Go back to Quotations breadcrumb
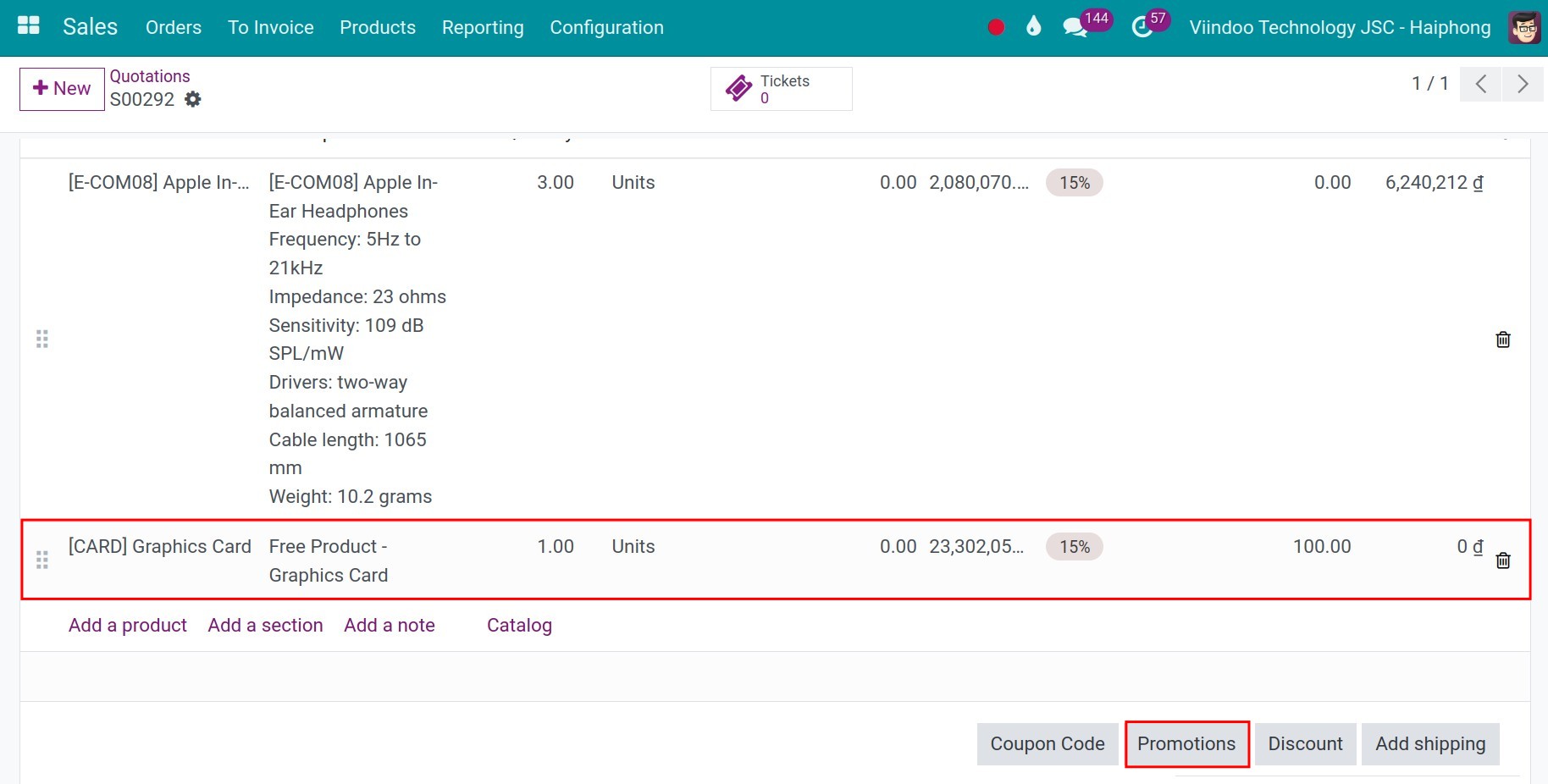This screenshot has width=1548, height=784. [150, 76]
